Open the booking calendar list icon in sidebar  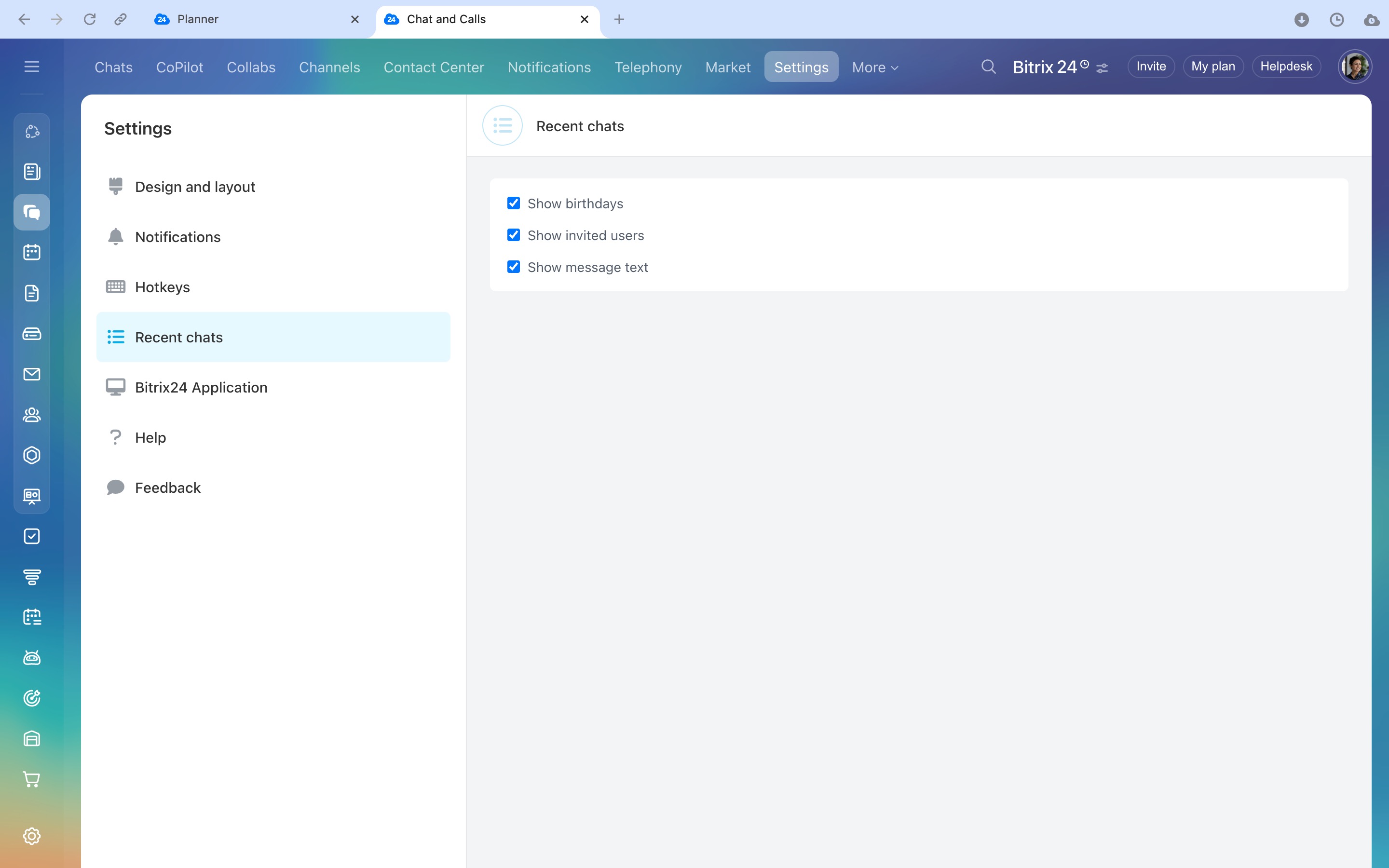click(31, 617)
